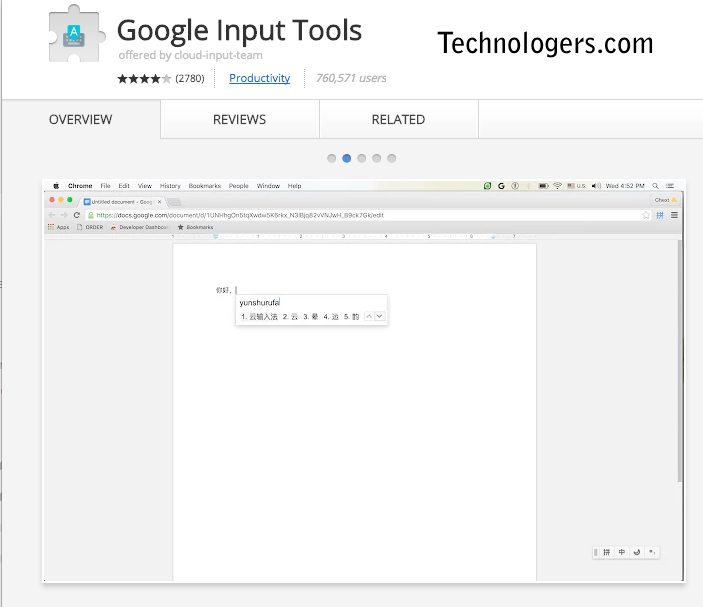Click the new tab button in preview browser
The height and width of the screenshot is (607, 703).
(174, 202)
